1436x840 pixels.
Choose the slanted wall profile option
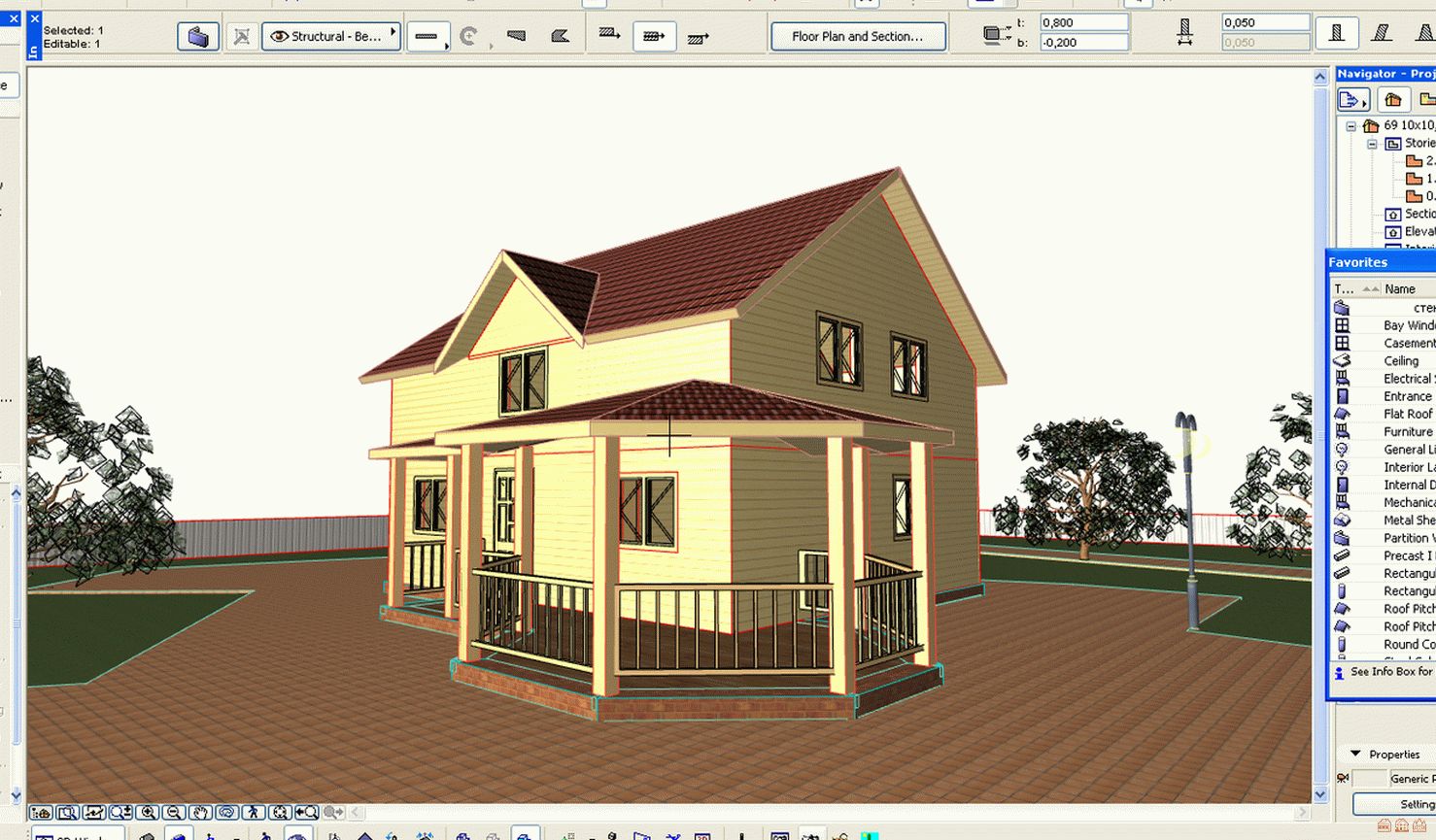pos(1381,33)
